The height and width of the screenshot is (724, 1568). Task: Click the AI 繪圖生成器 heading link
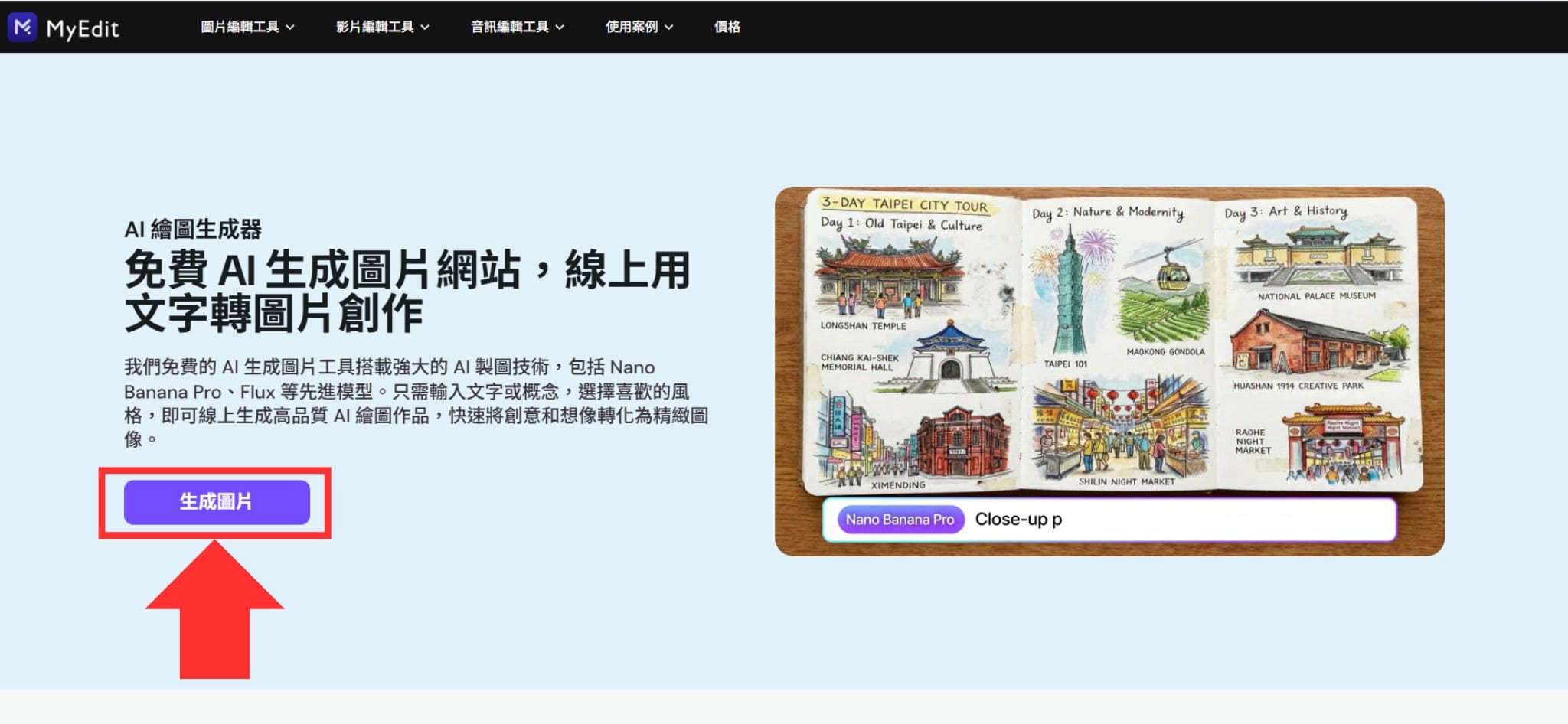pyautogui.click(x=193, y=229)
